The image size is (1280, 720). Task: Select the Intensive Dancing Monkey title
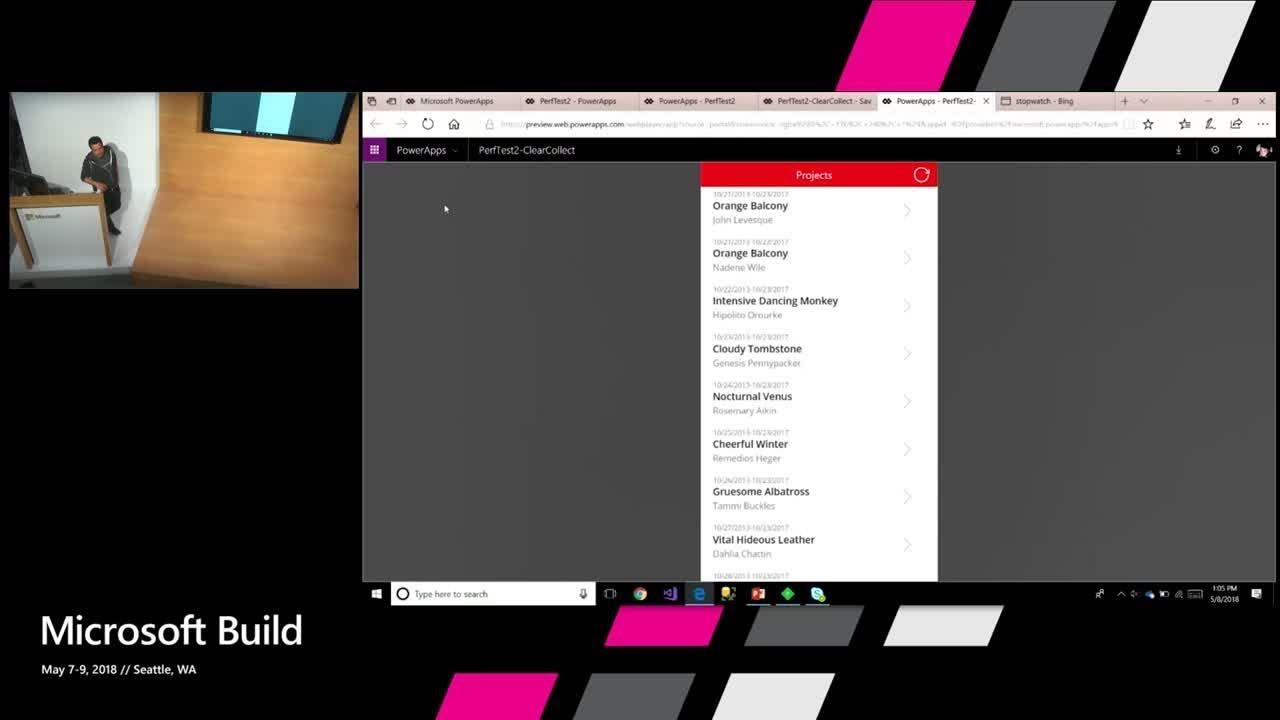pyautogui.click(x=775, y=301)
